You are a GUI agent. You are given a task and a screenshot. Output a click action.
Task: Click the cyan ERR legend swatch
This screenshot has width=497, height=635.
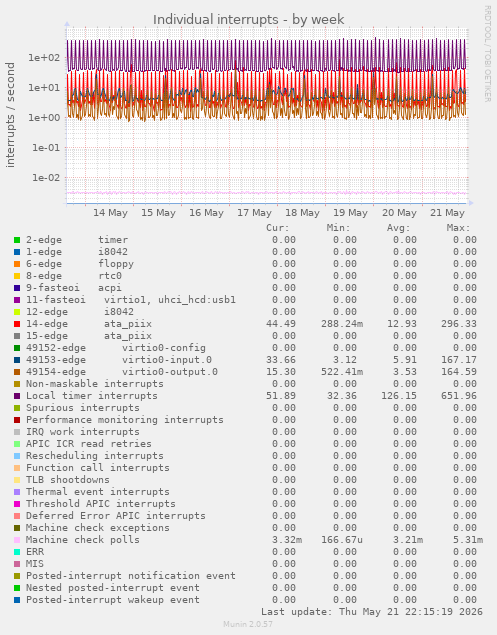[17, 552]
